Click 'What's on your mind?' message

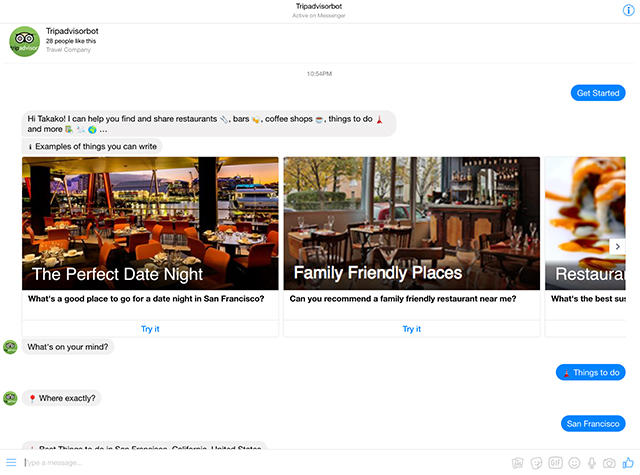click(x=68, y=347)
